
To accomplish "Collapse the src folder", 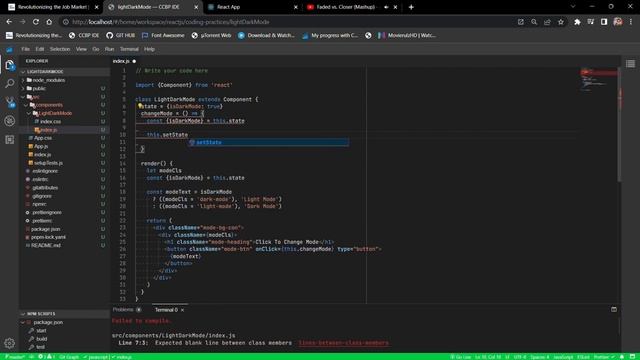I will coord(36,97).
